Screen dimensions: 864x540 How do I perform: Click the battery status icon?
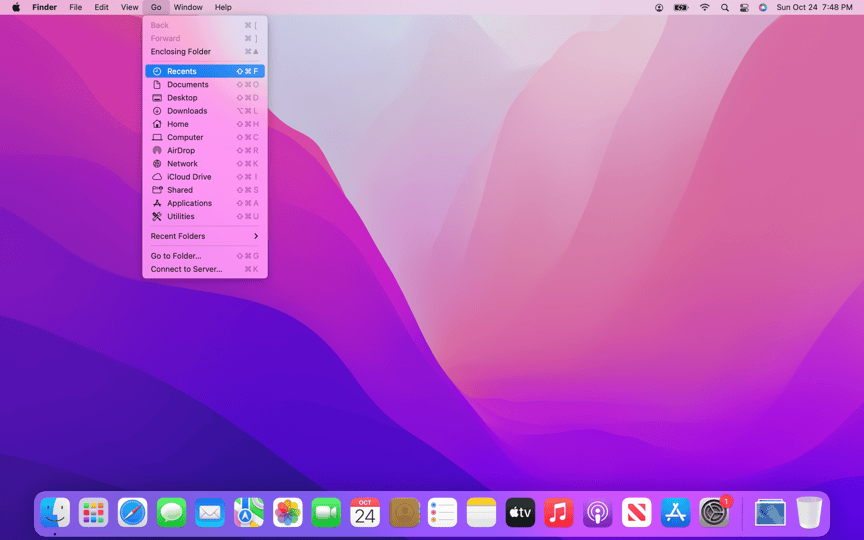[681, 8]
